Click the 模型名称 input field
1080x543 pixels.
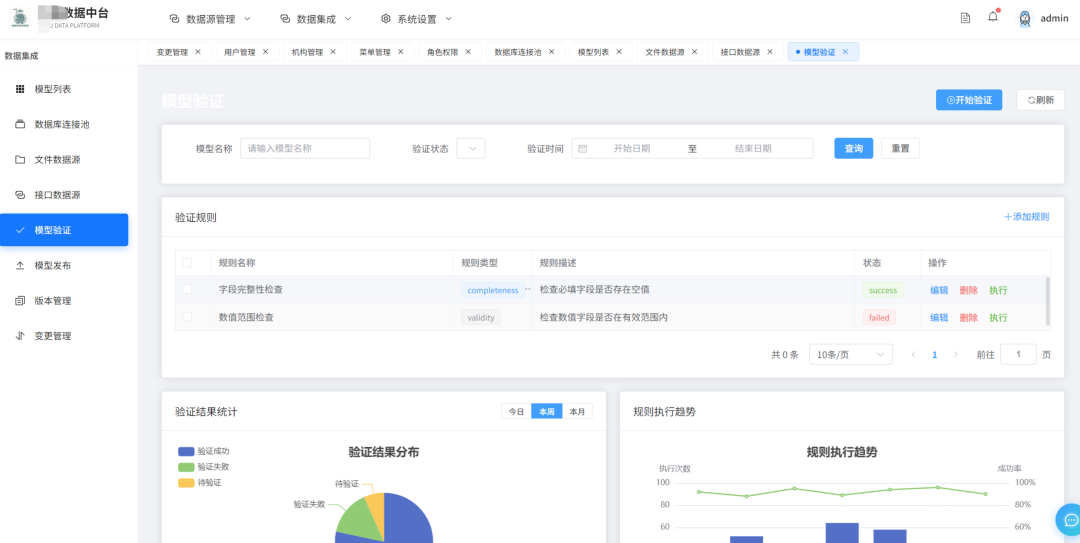pos(305,148)
